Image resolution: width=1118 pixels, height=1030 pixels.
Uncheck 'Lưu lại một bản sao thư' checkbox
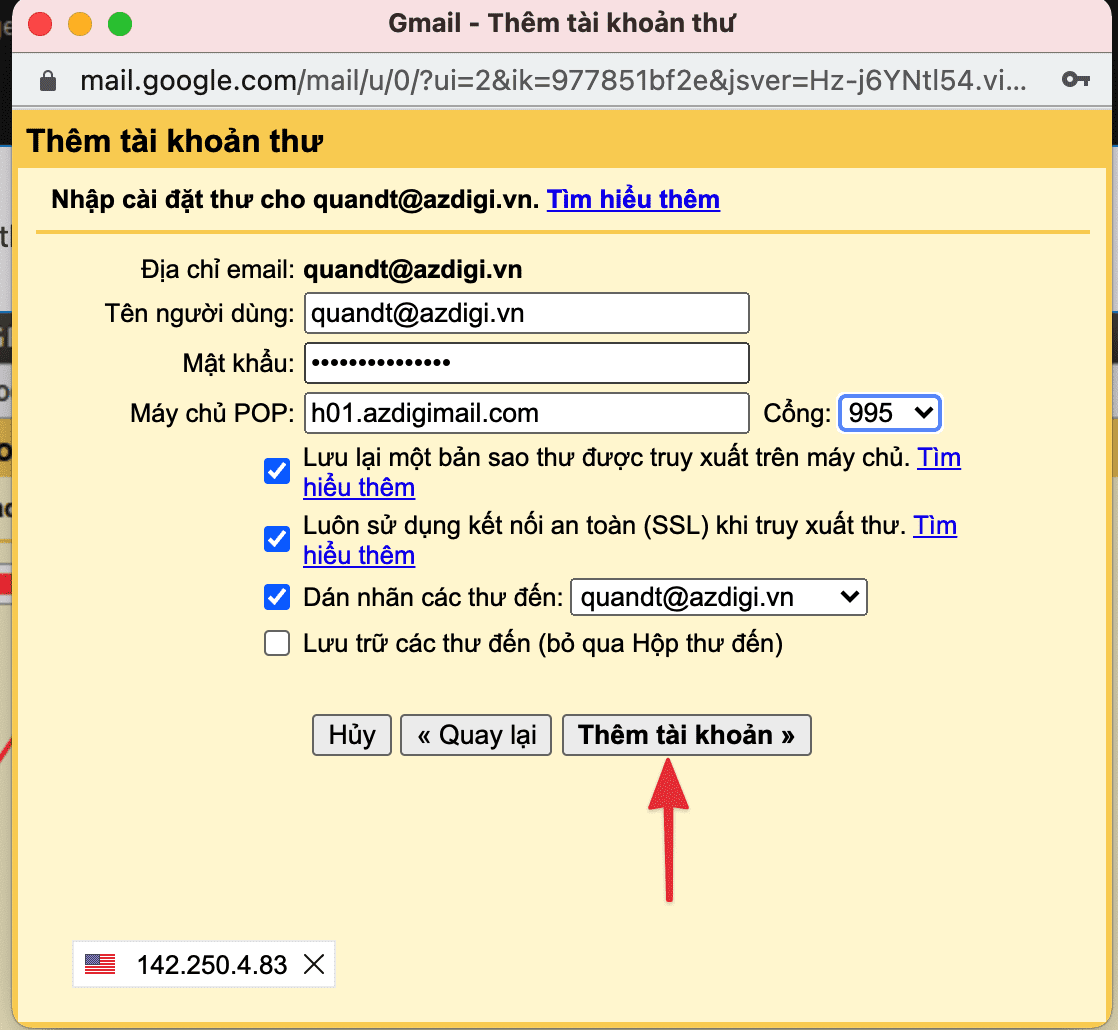(x=277, y=471)
